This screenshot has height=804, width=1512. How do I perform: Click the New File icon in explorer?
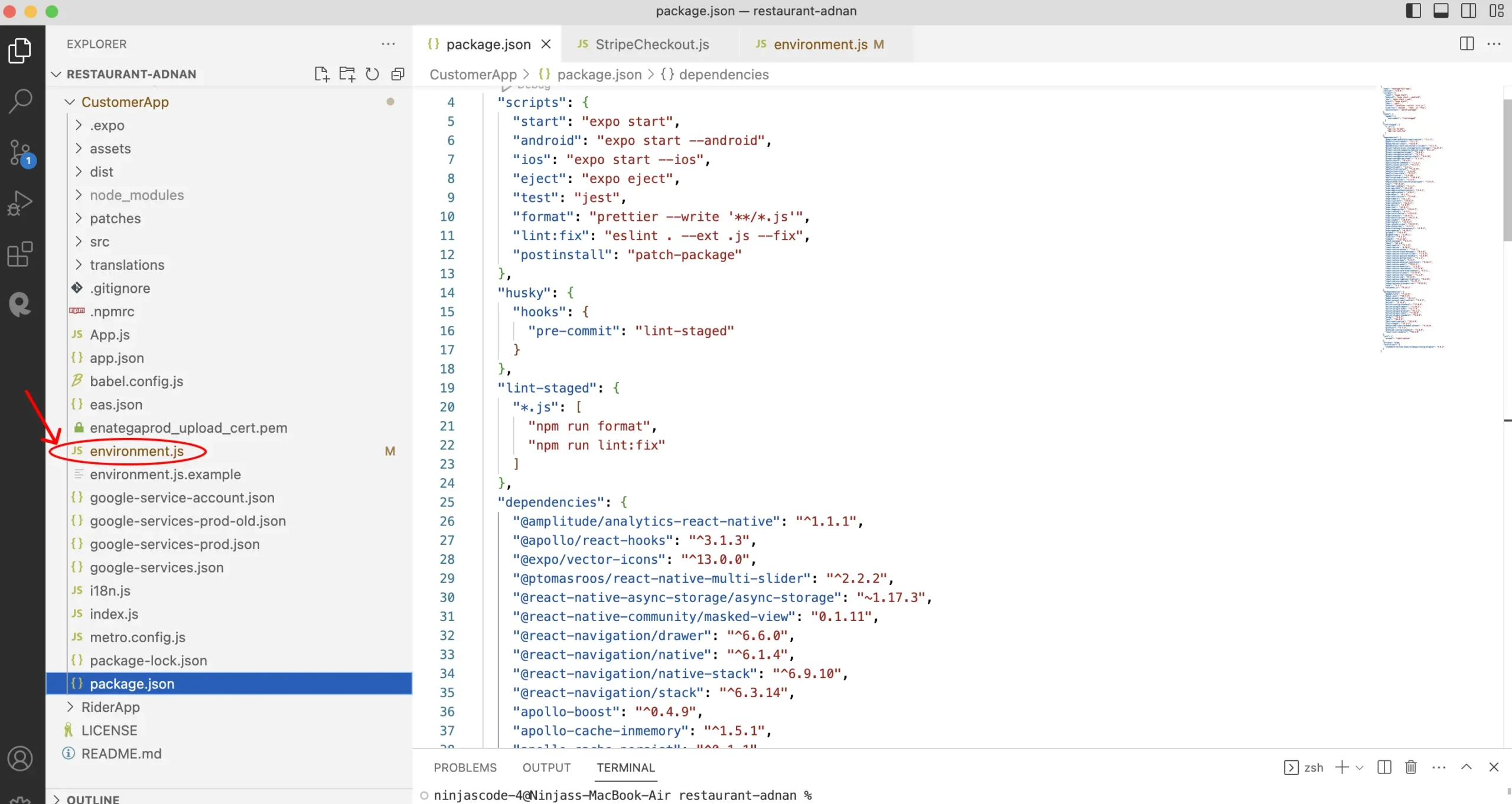tap(321, 74)
